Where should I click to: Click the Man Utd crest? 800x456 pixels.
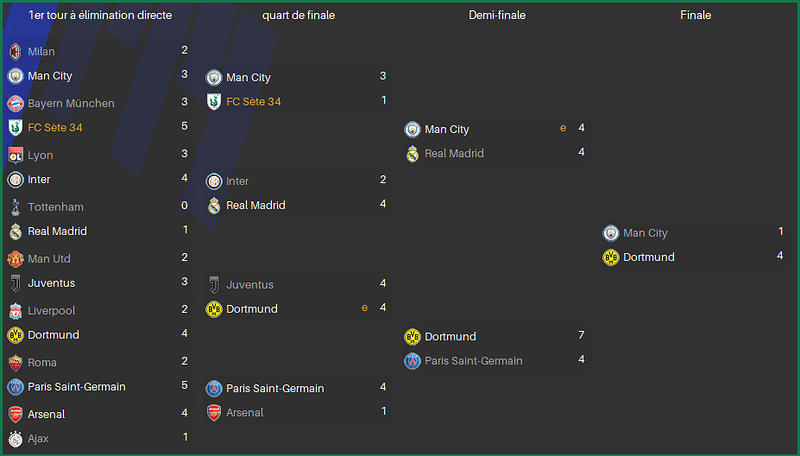pyautogui.click(x=15, y=259)
